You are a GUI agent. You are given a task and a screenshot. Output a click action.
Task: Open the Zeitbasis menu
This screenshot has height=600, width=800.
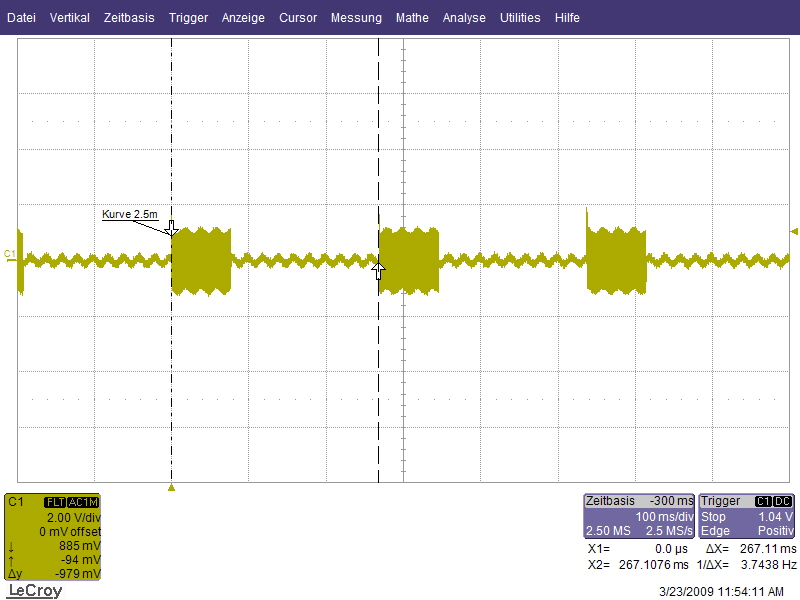click(129, 18)
